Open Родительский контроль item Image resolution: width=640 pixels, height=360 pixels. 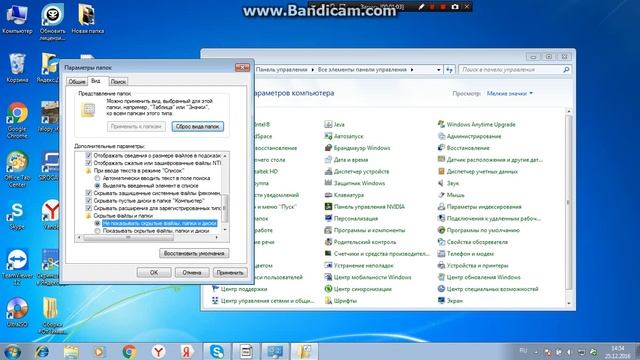360,242
